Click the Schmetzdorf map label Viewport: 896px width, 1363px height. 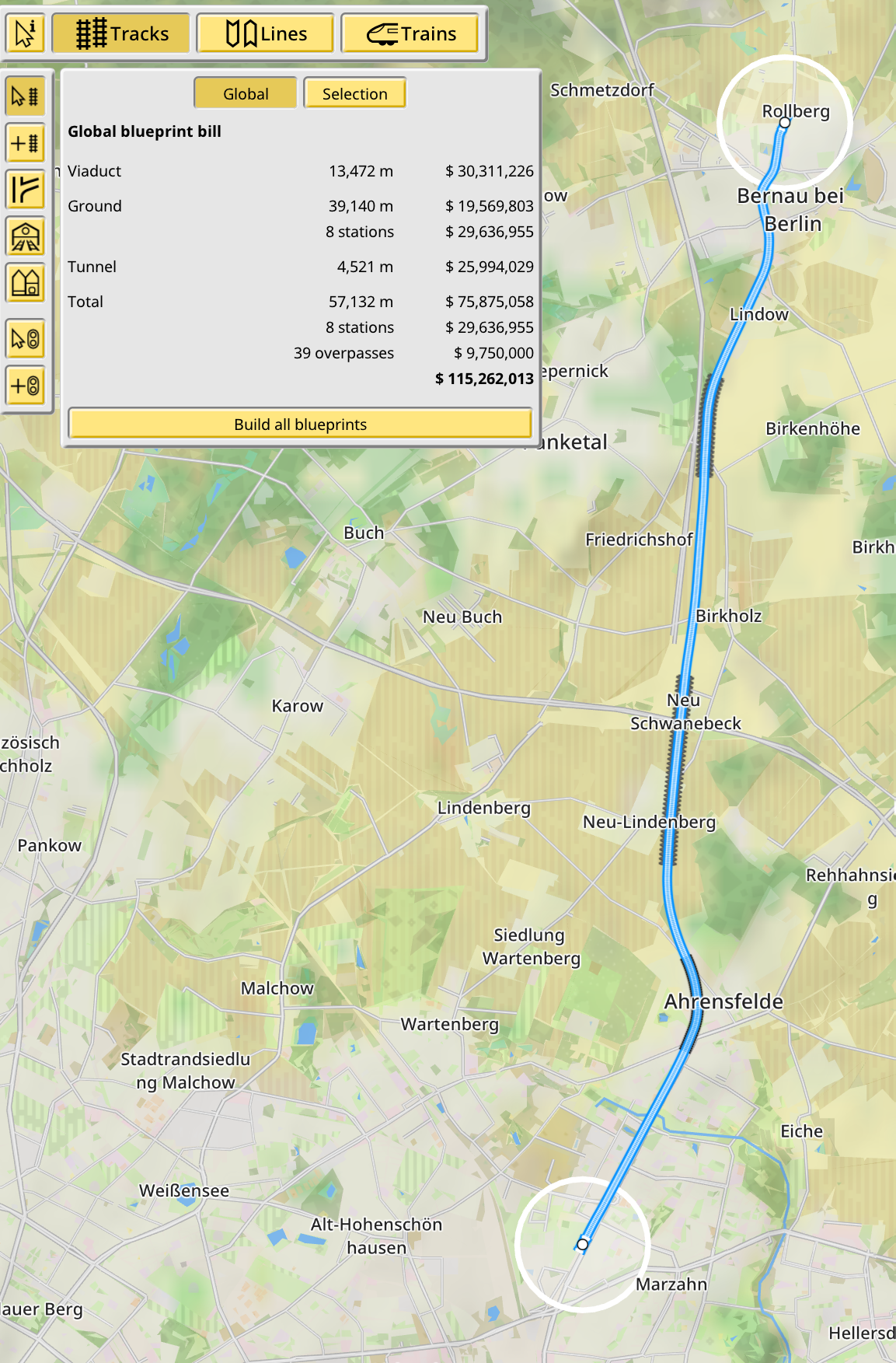(x=602, y=90)
